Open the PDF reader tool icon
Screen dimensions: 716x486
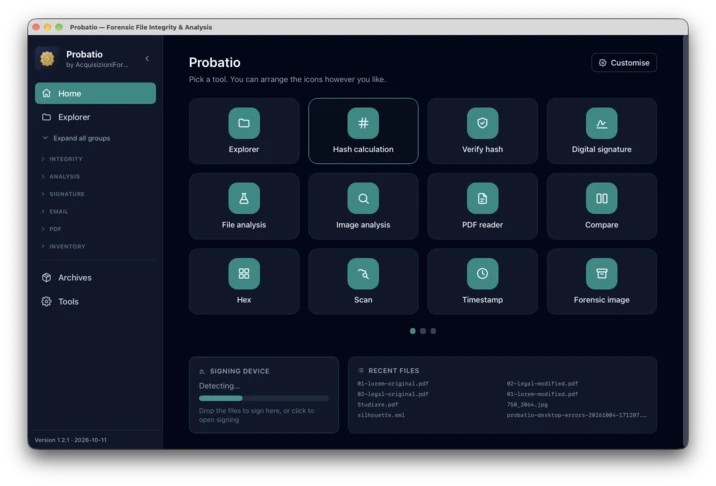(482, 198)
